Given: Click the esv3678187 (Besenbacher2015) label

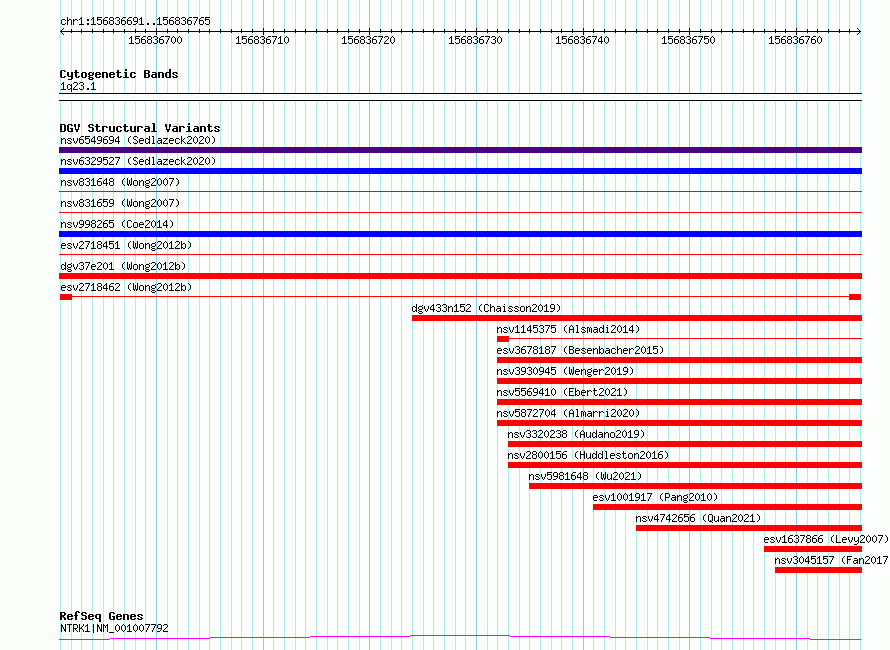Looking at the screenshot, I should pos(580,350).
